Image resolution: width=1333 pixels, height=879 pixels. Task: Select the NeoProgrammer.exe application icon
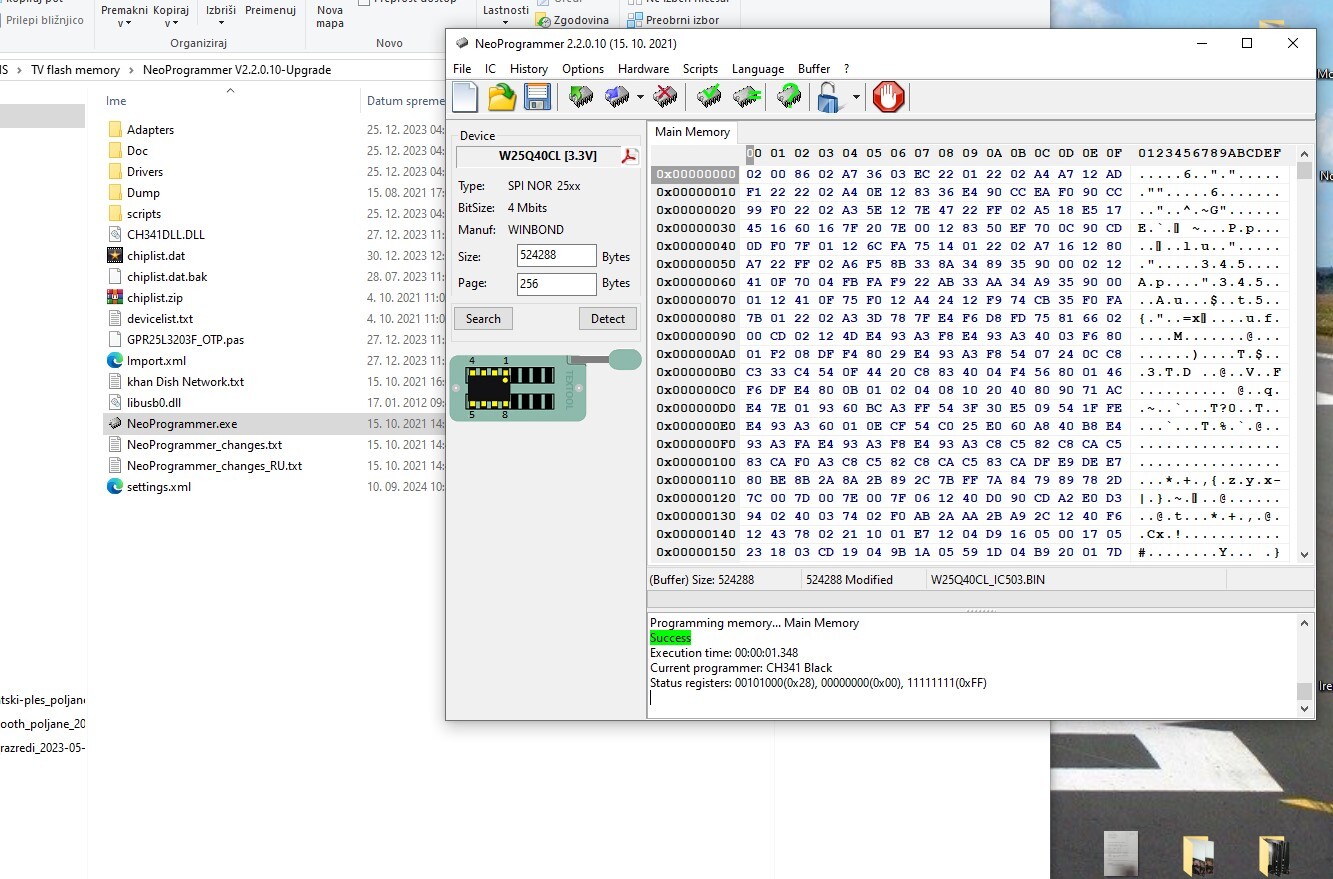114,424
